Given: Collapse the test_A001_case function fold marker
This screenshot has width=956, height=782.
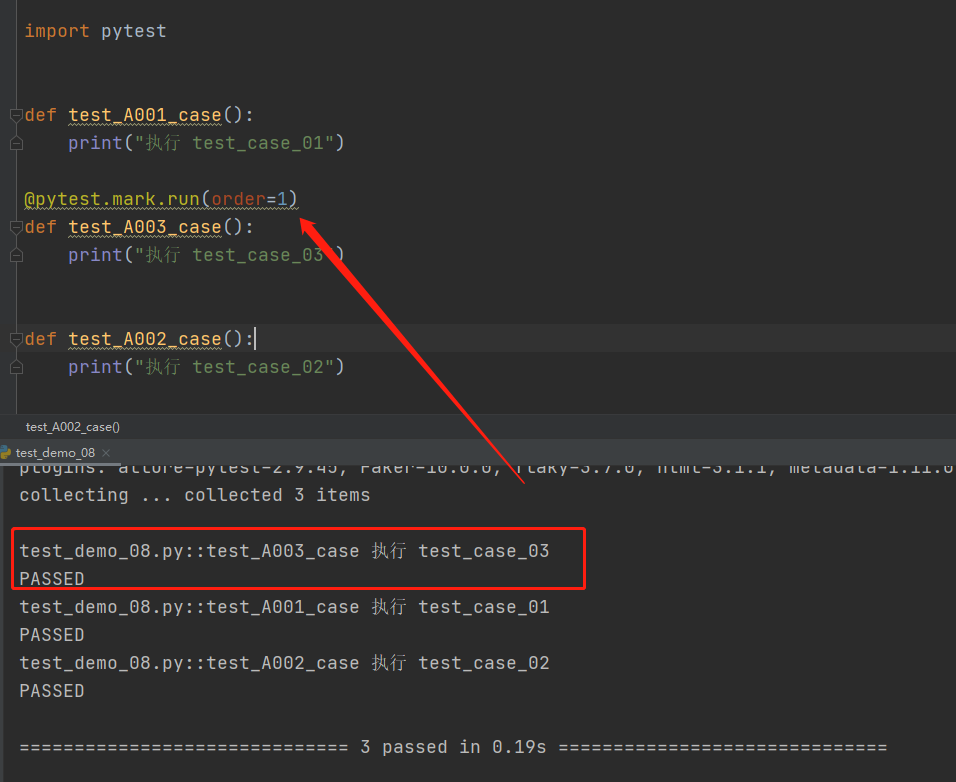Looking at the screenshot, I should click(x=16, y=115).
